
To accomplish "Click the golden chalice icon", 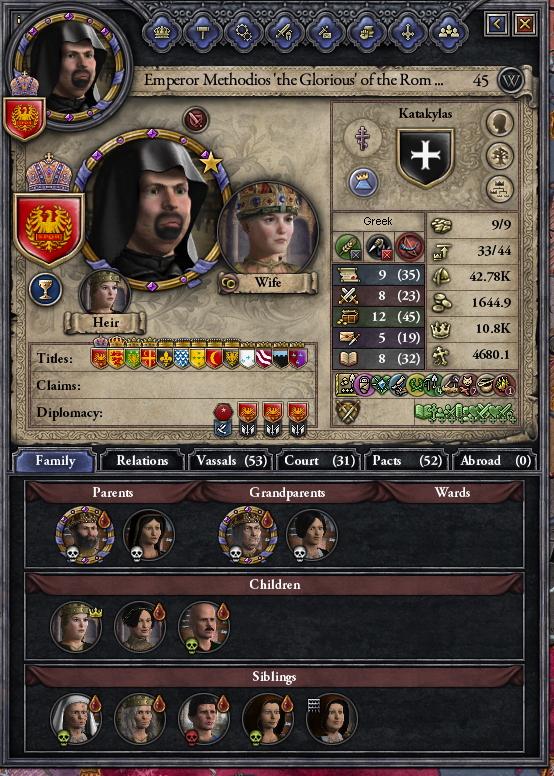I will [x=46, y=290].
